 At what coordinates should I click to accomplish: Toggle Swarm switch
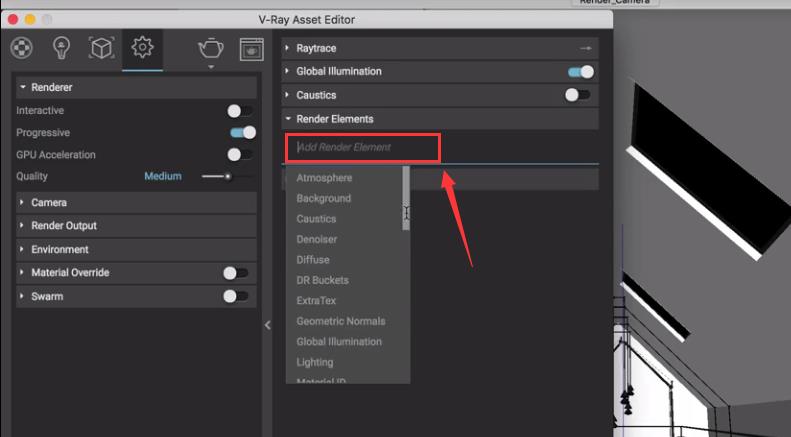click(236, 296)
